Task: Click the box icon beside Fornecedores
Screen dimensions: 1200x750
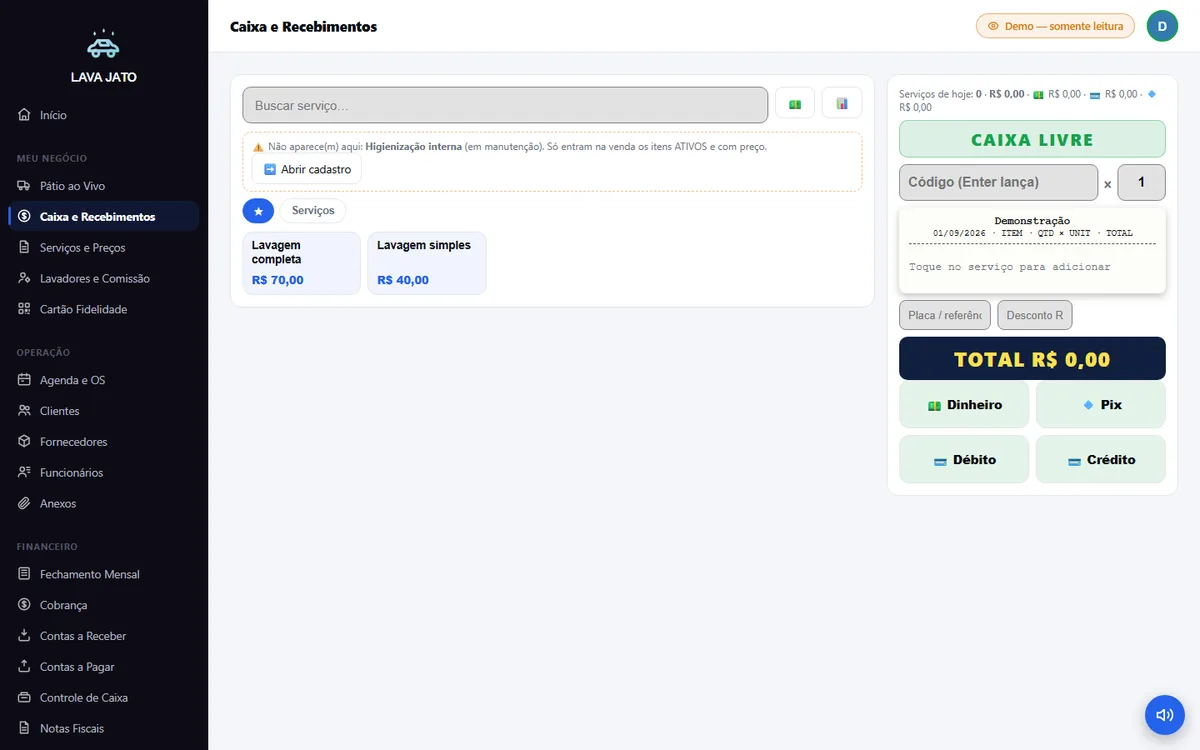Action: click(24, 441)
